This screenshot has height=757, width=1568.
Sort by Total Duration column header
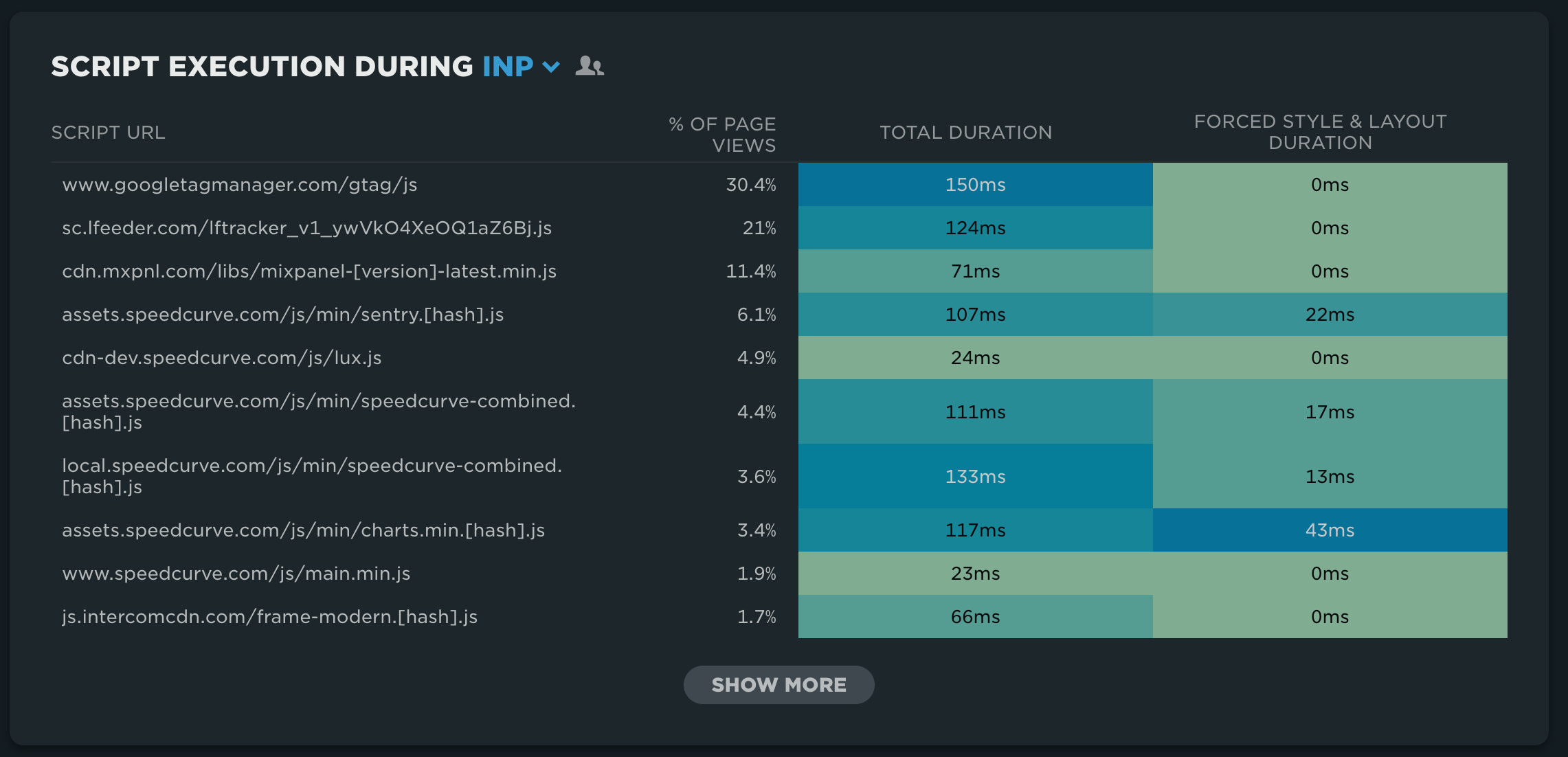(965, 133)
